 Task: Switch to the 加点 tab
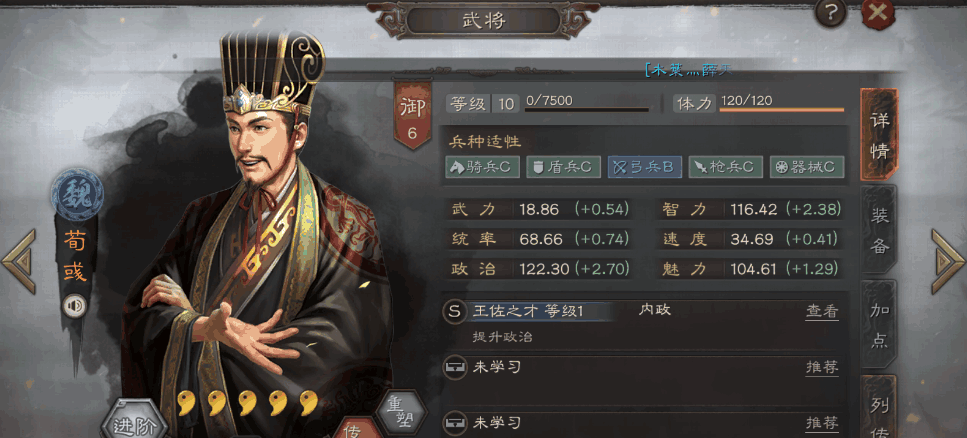tap(879, 324)
